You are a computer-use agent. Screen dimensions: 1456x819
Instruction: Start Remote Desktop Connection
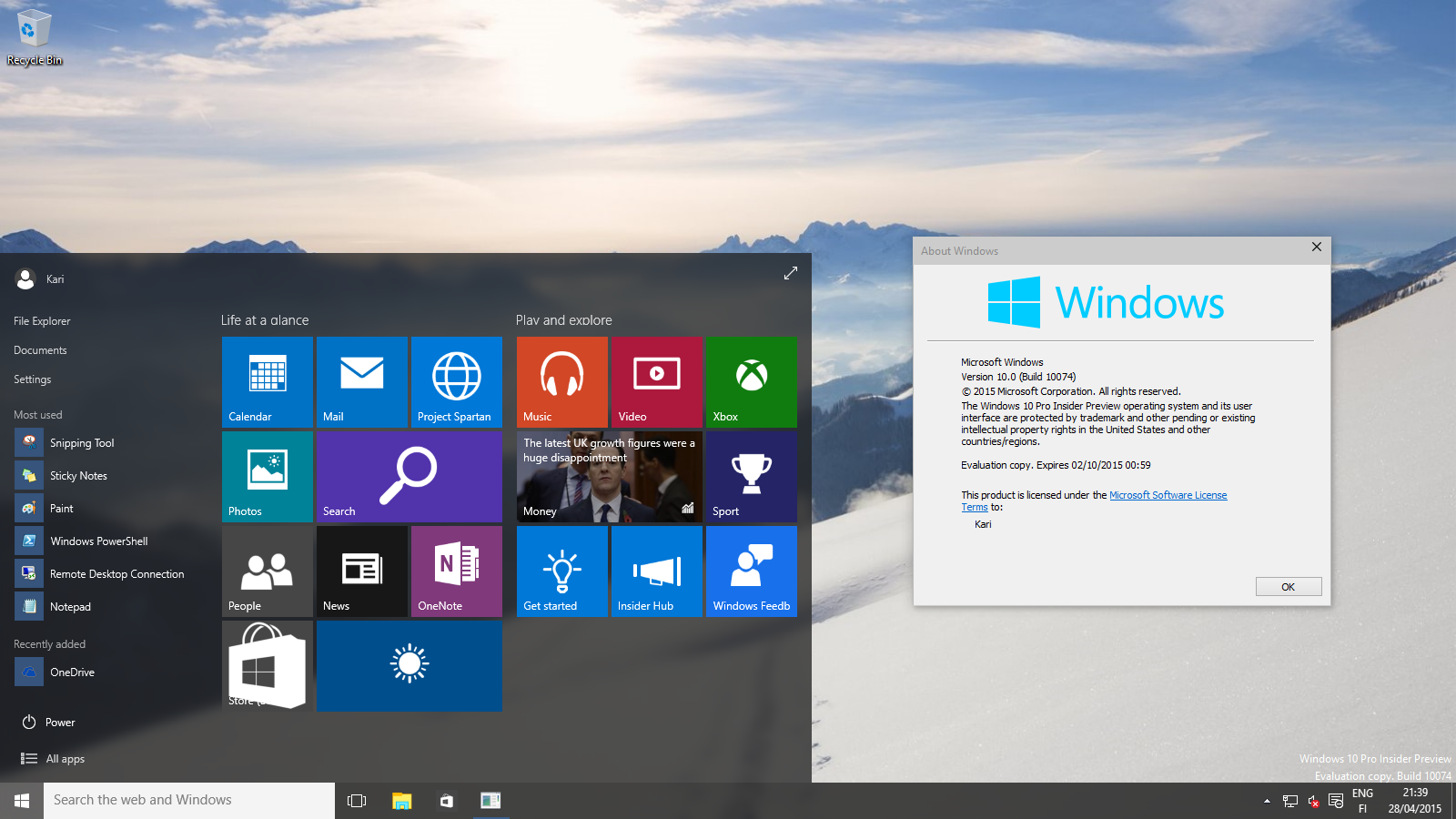pyautogui.click(x=116, y=573)
